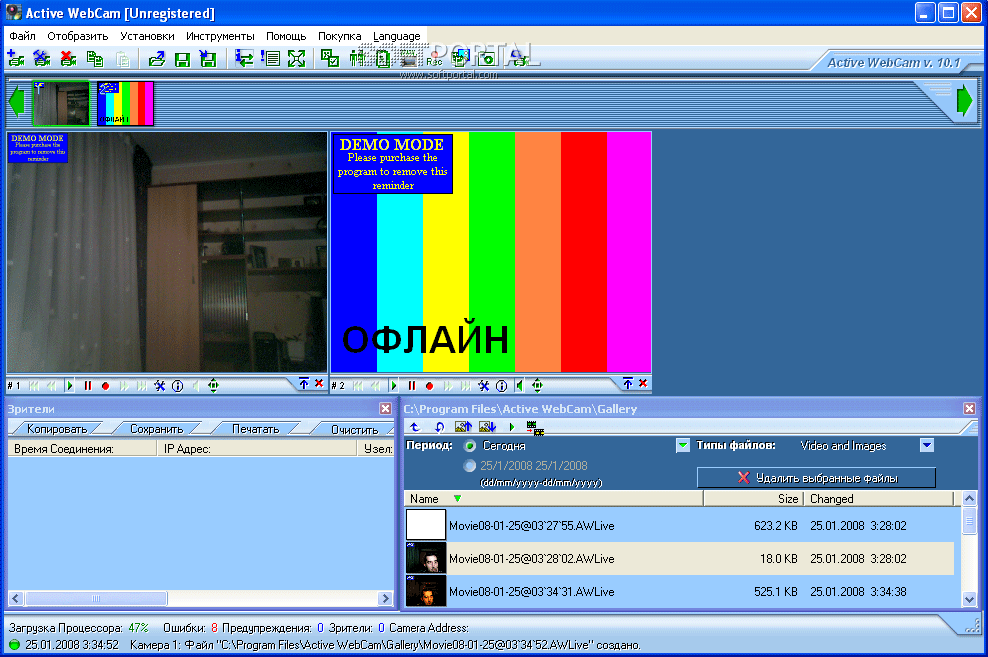Click the Rec toolbar button
Image resolution: width=988 pixels, height=657 pixels.
(434, 59)
